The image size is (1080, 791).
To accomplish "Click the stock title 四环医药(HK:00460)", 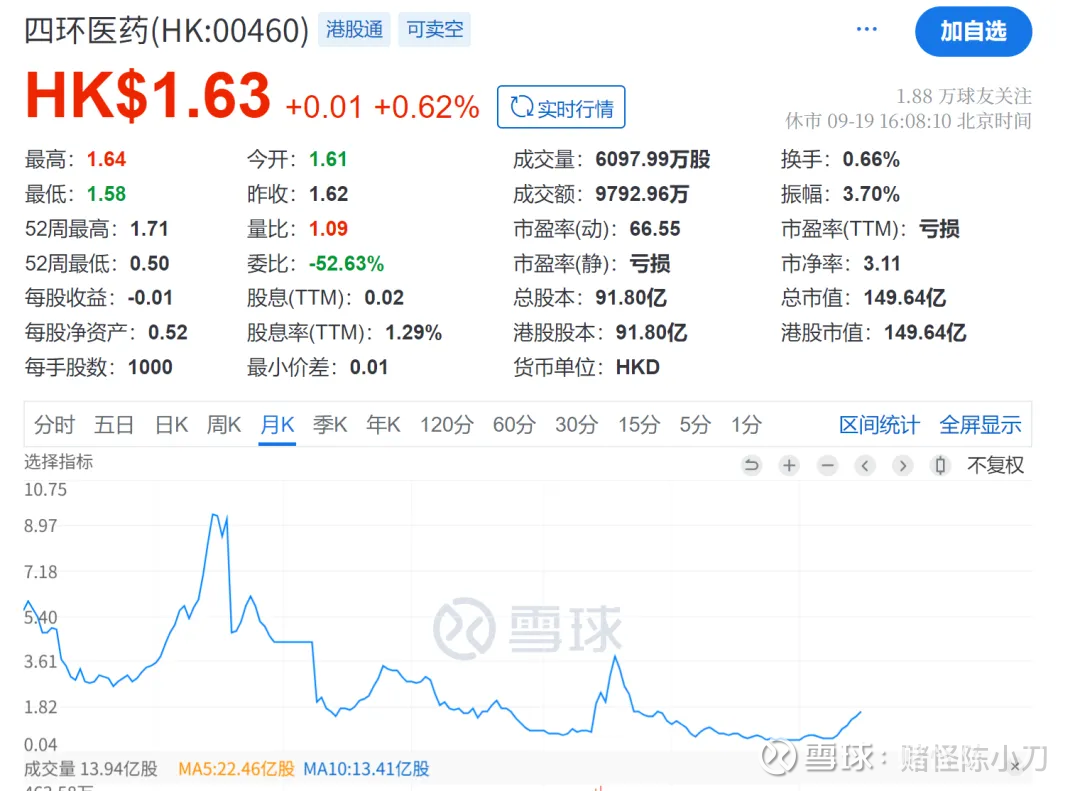I will point(166,30).
